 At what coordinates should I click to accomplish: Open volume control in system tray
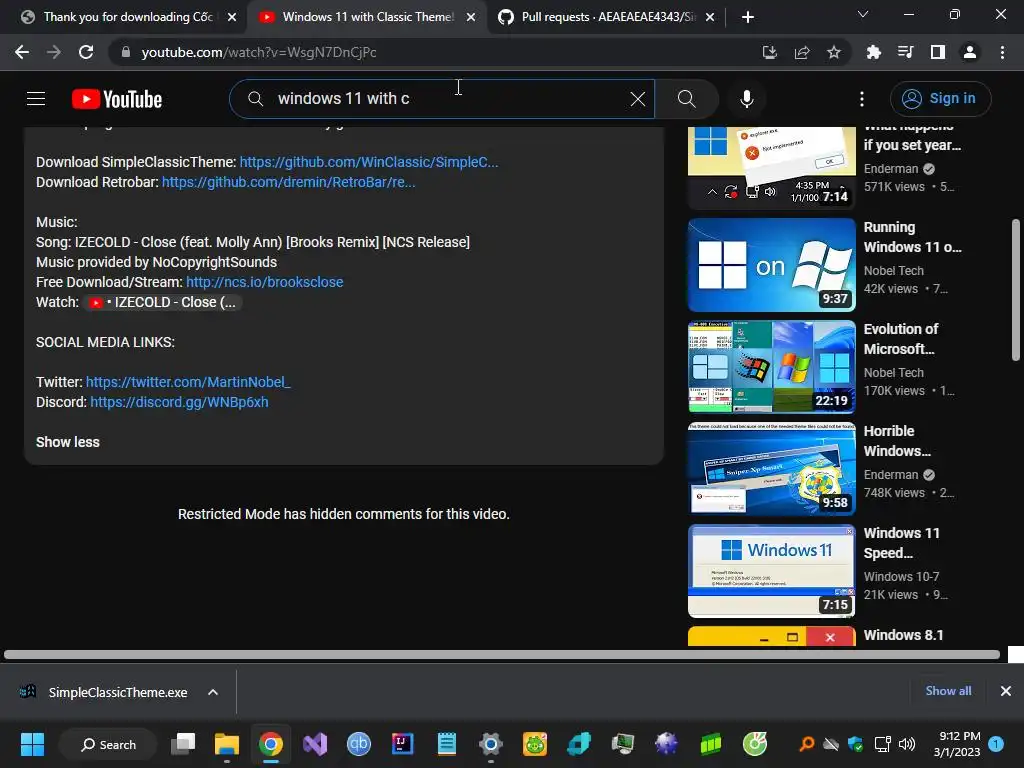pos(906,744)
